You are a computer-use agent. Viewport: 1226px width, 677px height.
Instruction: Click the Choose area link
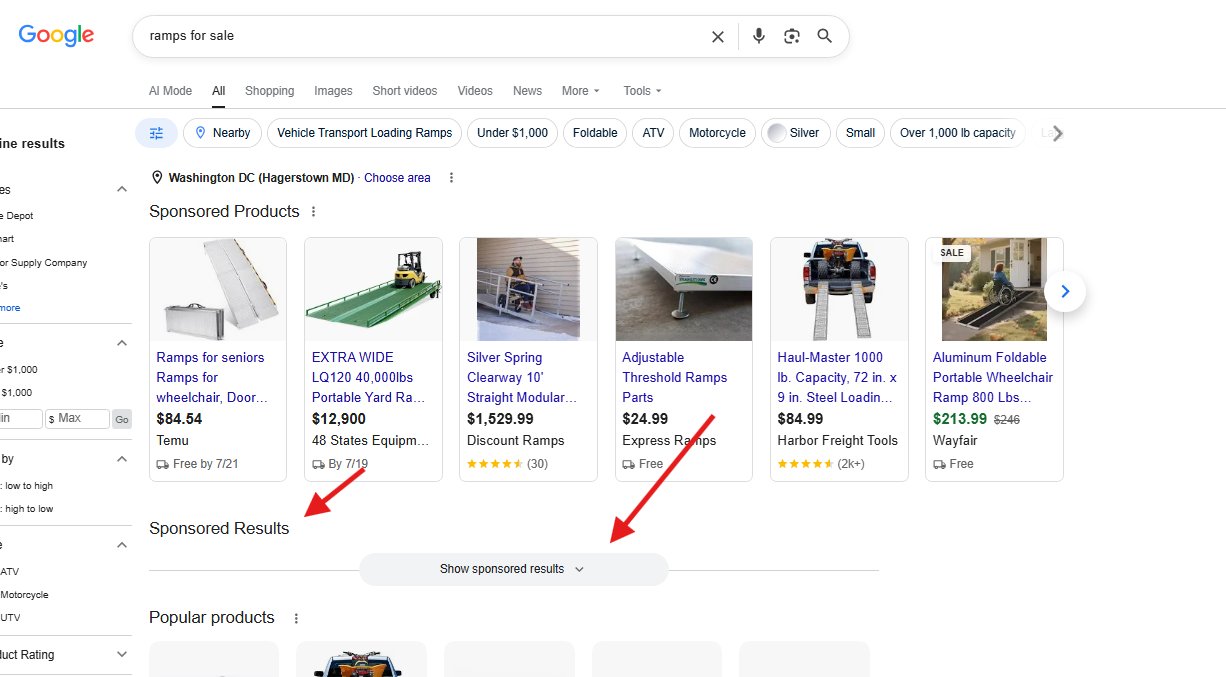397,178
